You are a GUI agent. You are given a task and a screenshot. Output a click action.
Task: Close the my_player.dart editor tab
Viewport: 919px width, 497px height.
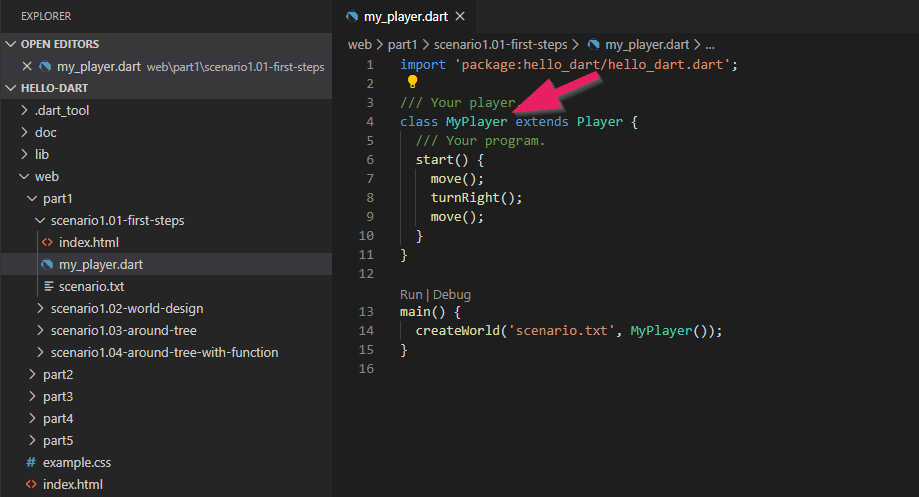coord(459,17)
